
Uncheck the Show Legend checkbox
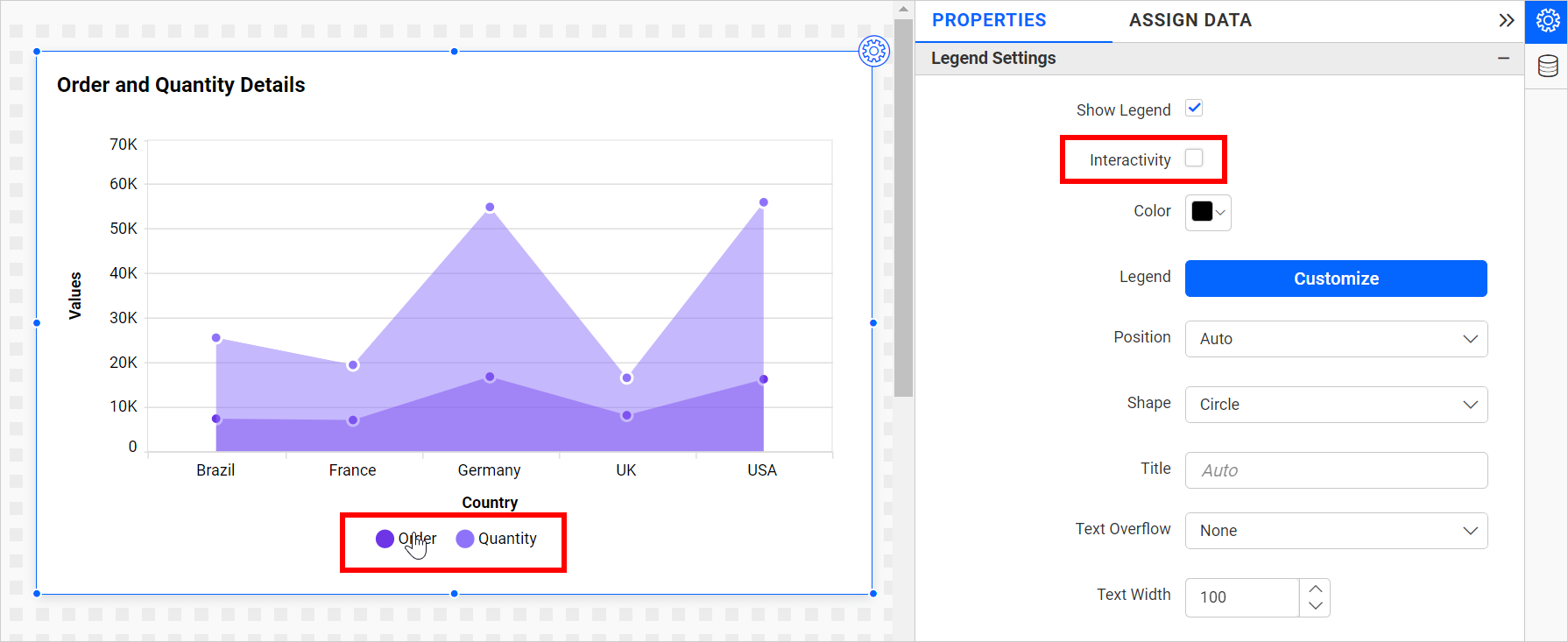[x=1194, y=108]
